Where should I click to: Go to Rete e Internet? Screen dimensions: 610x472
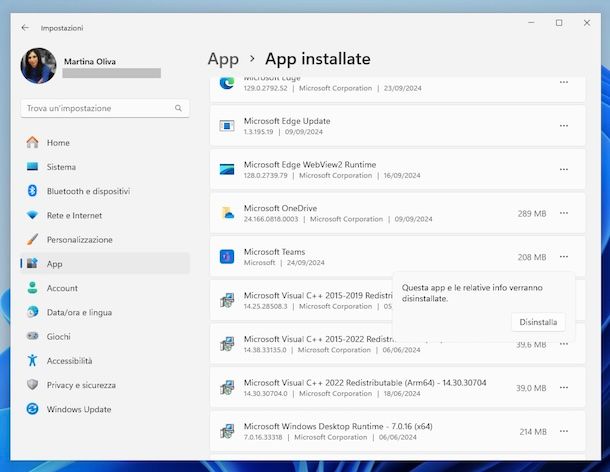tap(105, 215)
